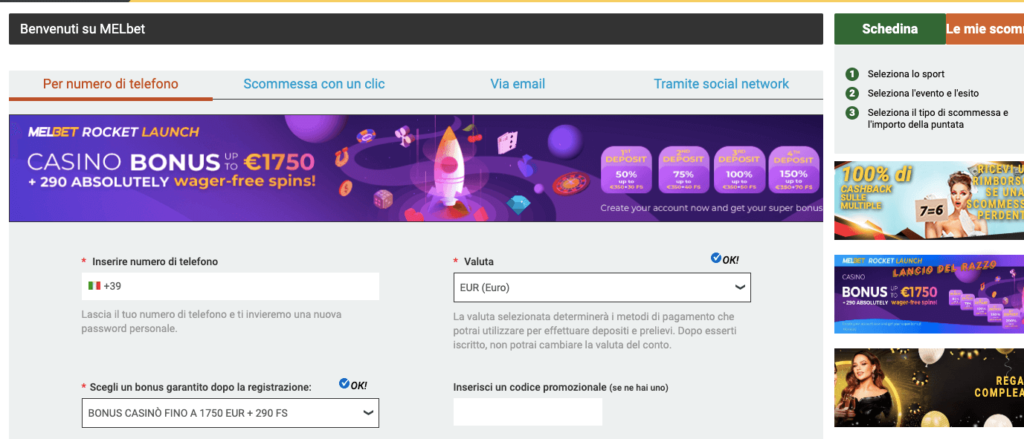Click the Inserire numero di telefono label
The width and height of the screenshot is (1024, 439).
pyautogui.click(x=155, y=262)
